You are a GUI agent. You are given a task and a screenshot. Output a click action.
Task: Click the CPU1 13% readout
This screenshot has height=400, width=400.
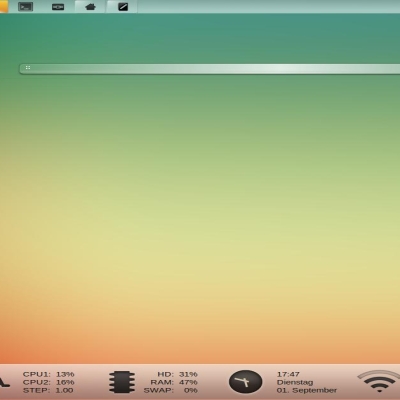[x=48, y=374]
